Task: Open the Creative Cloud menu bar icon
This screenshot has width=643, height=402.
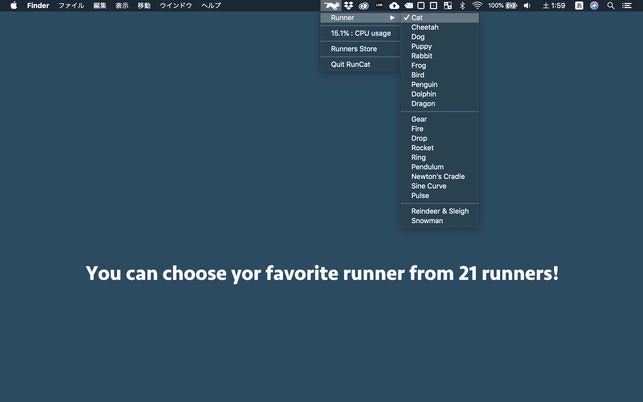Action: click(363, 6)
